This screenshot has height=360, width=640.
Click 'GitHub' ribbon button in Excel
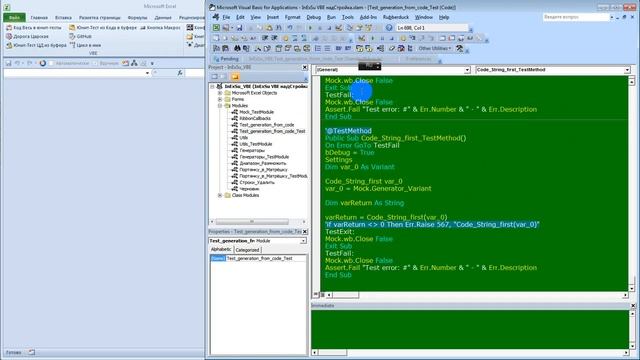click(80, 36)
